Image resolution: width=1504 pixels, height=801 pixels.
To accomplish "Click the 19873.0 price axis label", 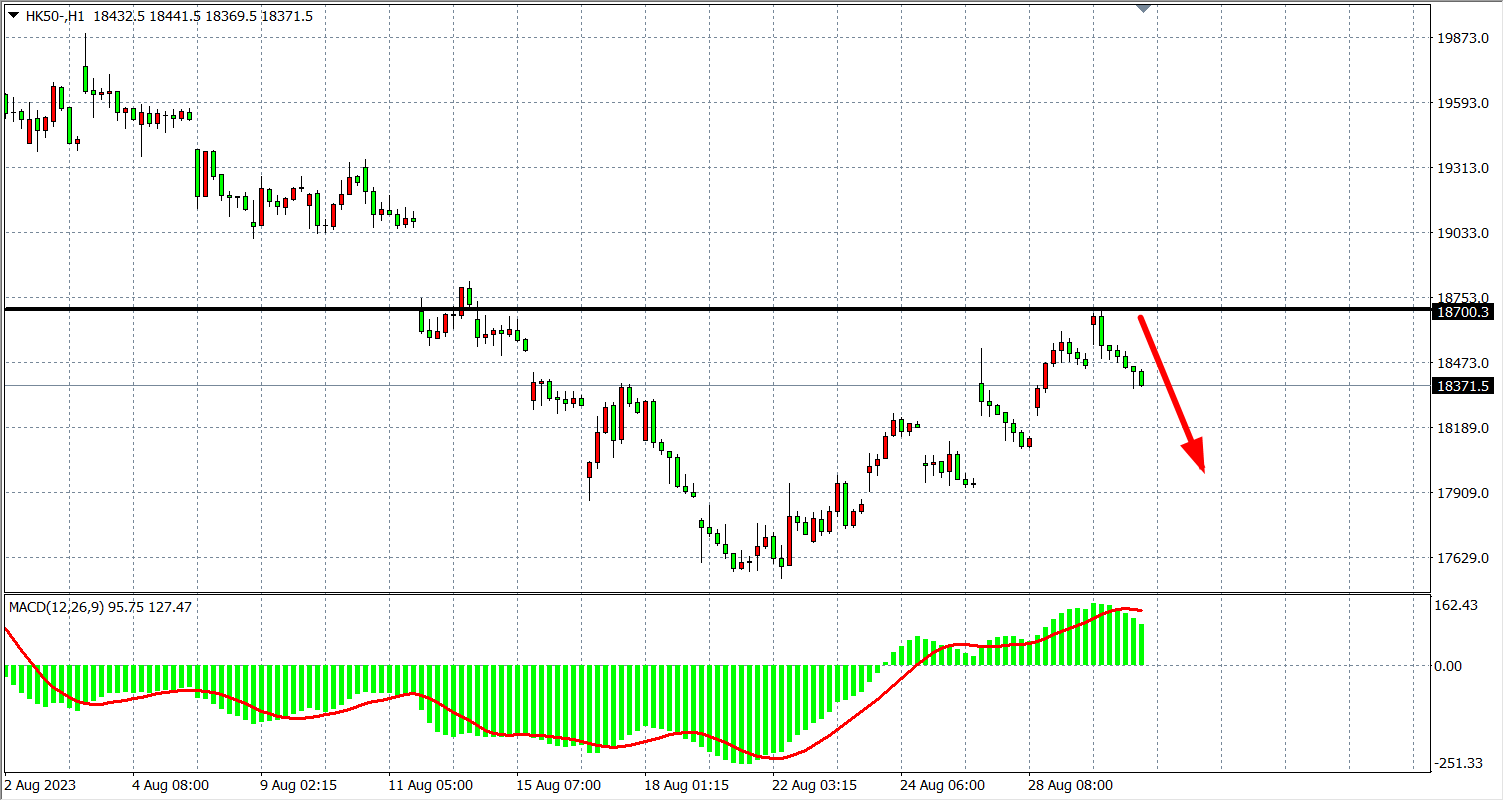I will (x=1462, y=38).
